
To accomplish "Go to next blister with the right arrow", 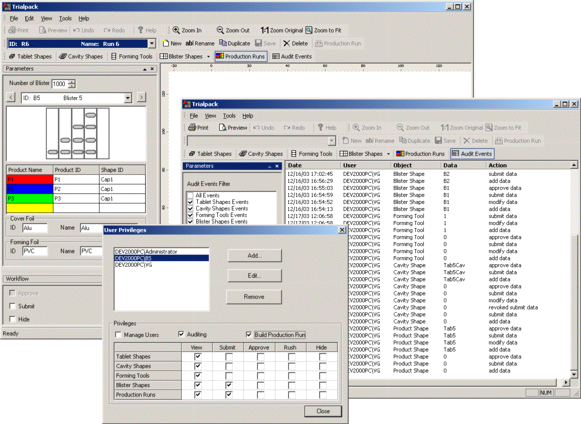I will pyautogui.click(x=141, y=97).
